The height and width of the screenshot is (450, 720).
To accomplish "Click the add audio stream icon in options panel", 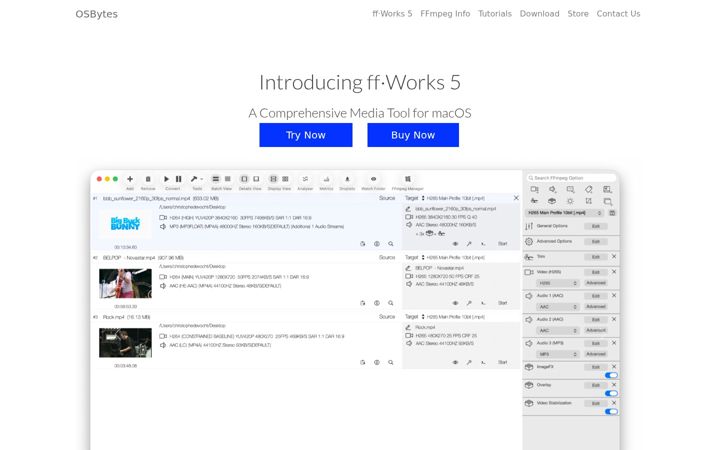I will pyautogui.click(x=552, y=189).
